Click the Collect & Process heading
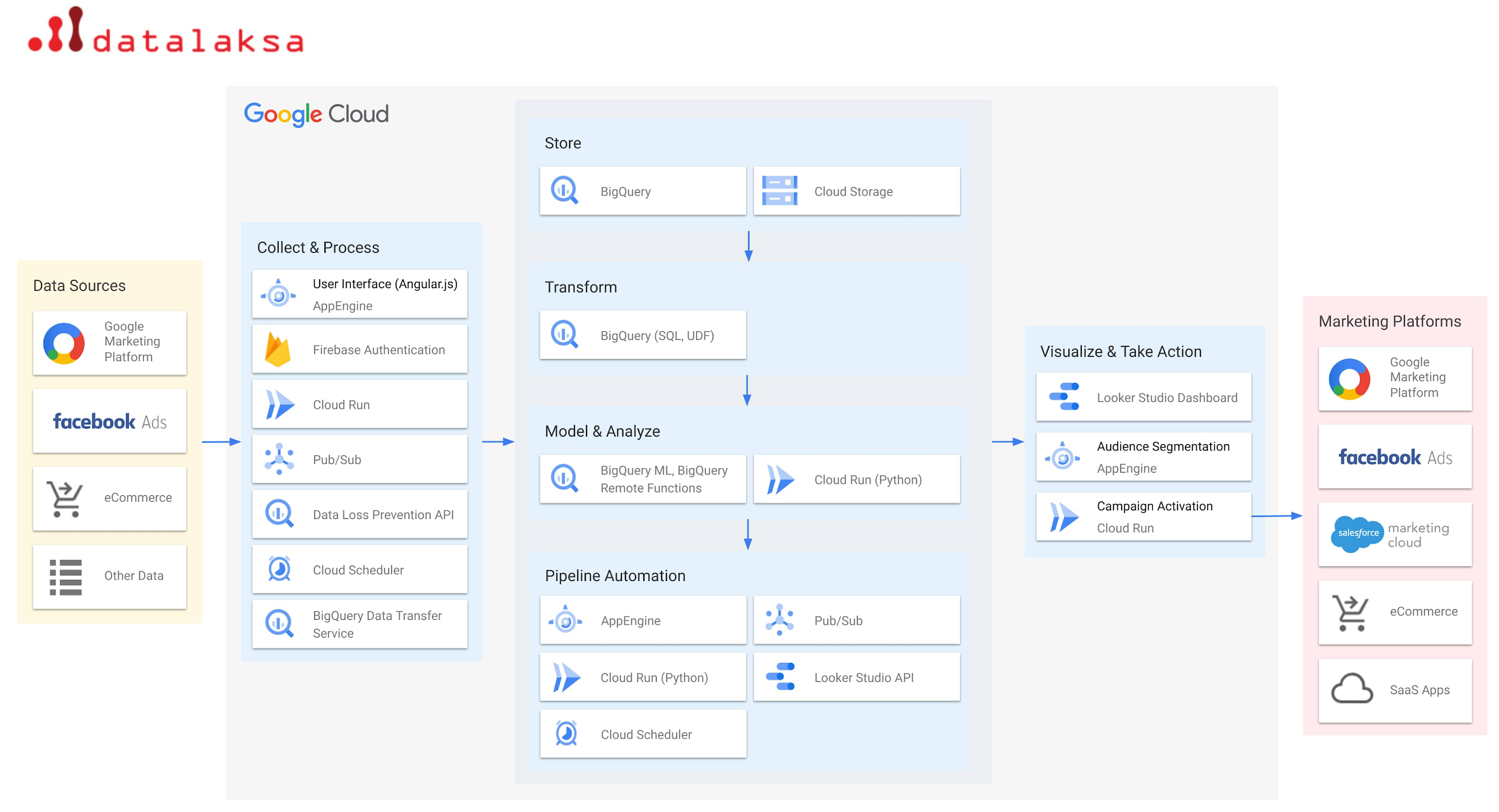The image size is (1499, 812). point(318,247)
